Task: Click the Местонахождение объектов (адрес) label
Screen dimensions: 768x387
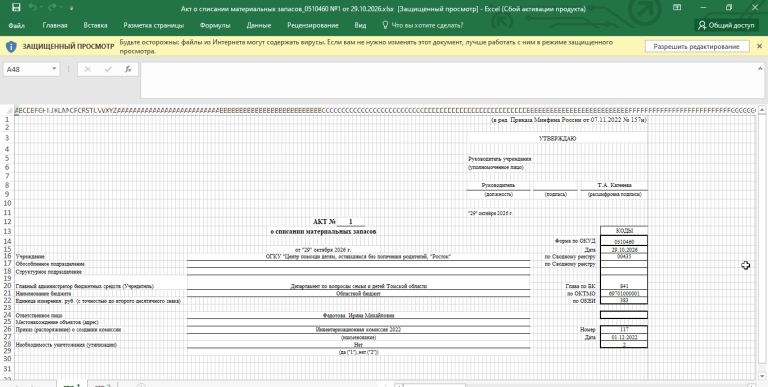Action: pos(57,323)
